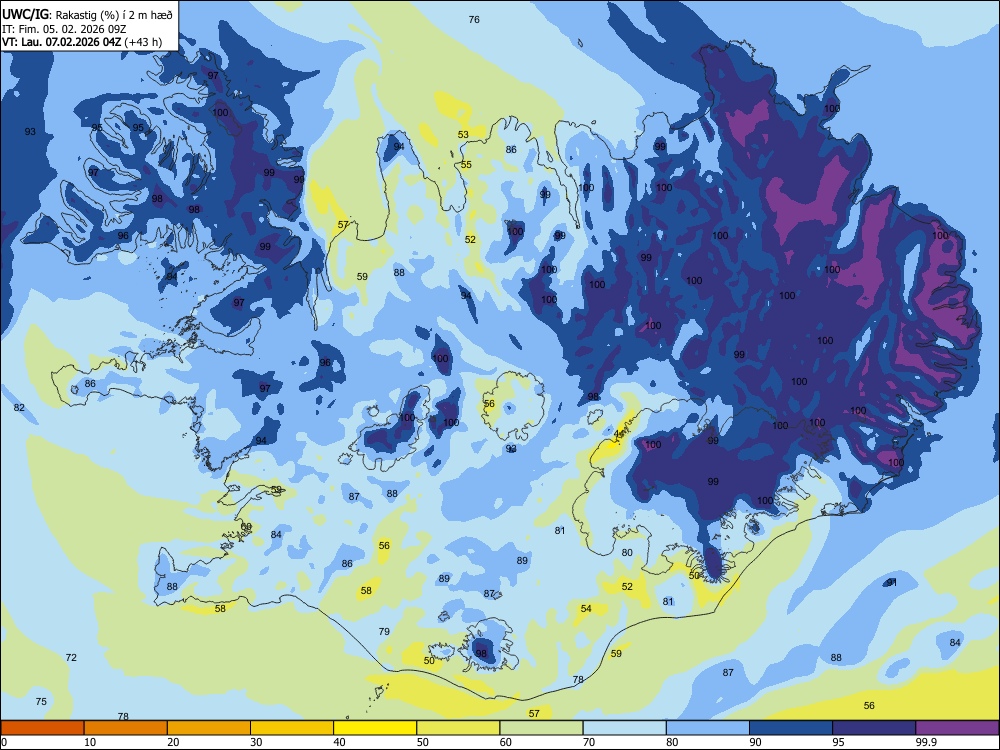
Task: Click the '54' humidity value on the map
Action: click(x=586, y=608)
